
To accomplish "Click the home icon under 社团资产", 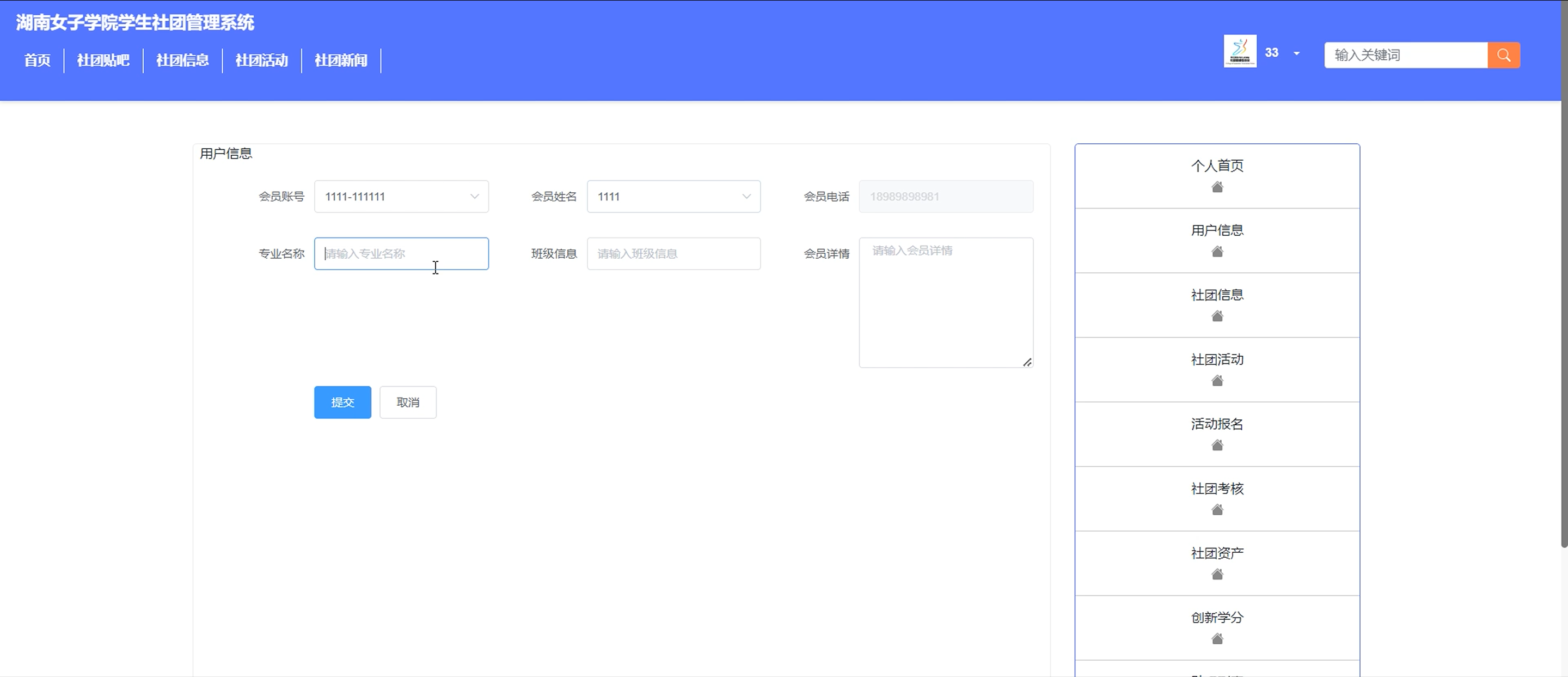I will coord(1217,575).
